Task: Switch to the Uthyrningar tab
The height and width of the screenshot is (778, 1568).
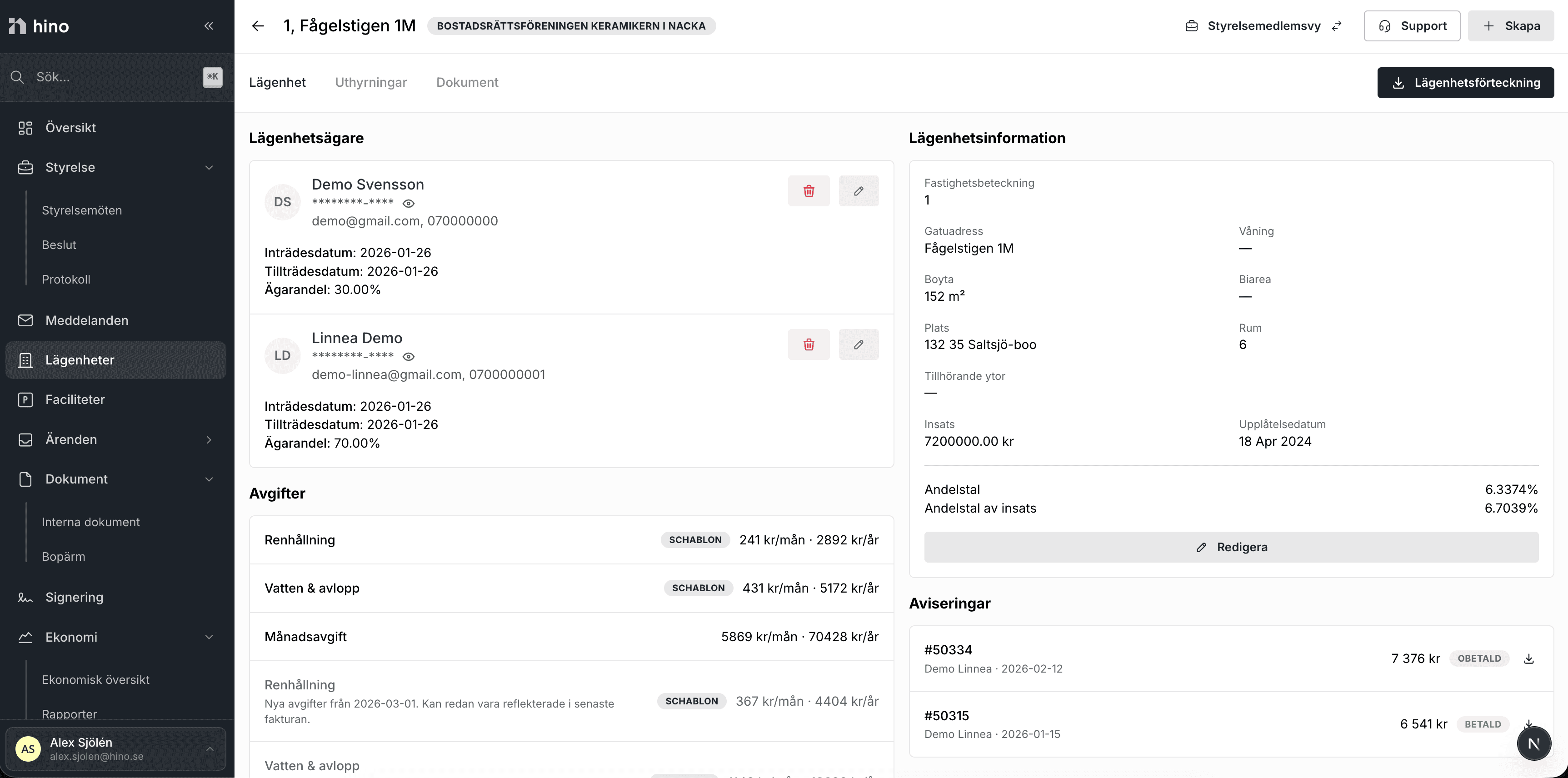Action: coord(371,82)
